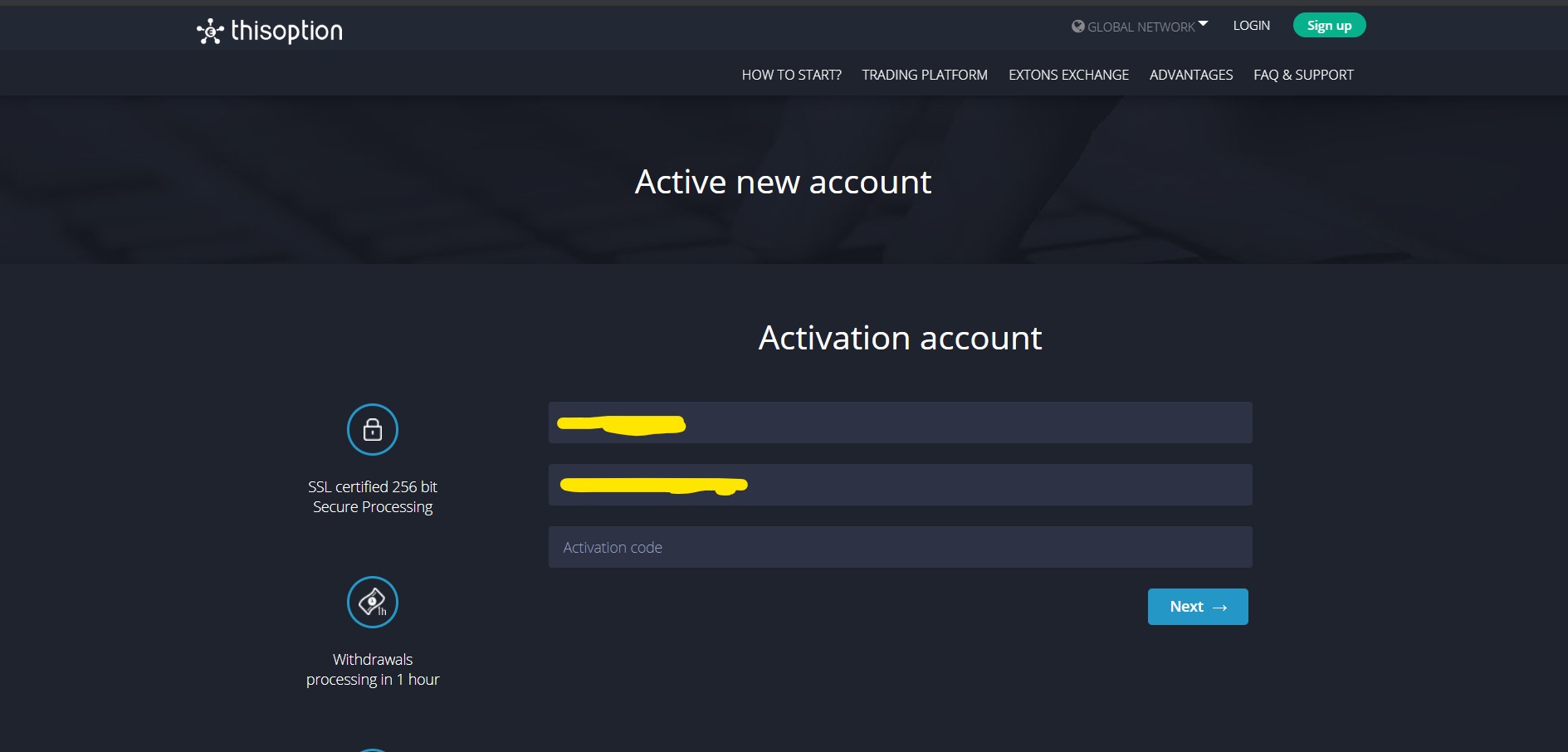Image resolution: width=1568 pixels, height=752 pixels.
Task: Click 'Withdrawals processing in 1 hour' text
Action: pyautogui.click(x=373, y=669)
